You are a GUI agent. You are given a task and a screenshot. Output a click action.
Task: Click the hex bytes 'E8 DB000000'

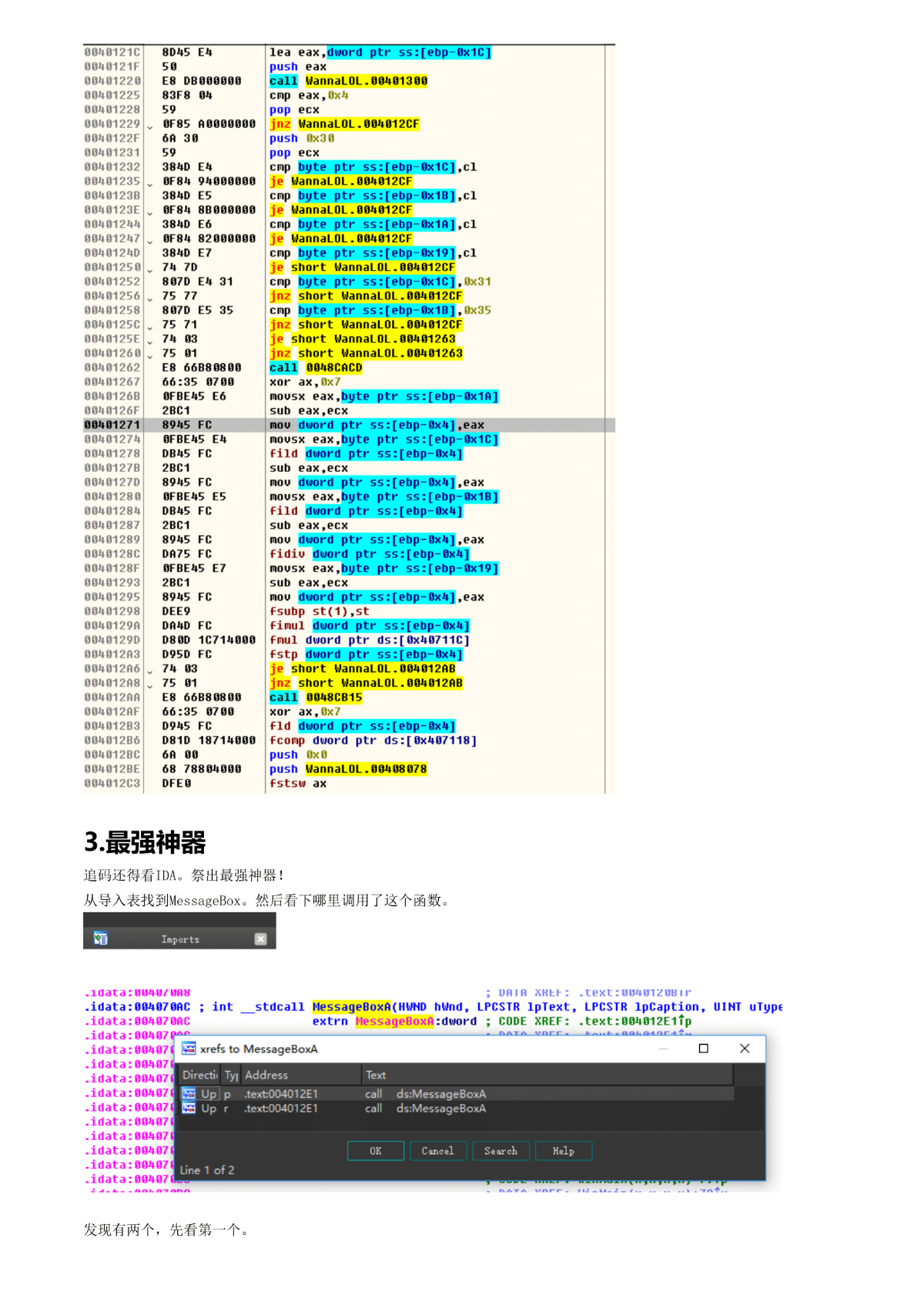coord(202,81)
